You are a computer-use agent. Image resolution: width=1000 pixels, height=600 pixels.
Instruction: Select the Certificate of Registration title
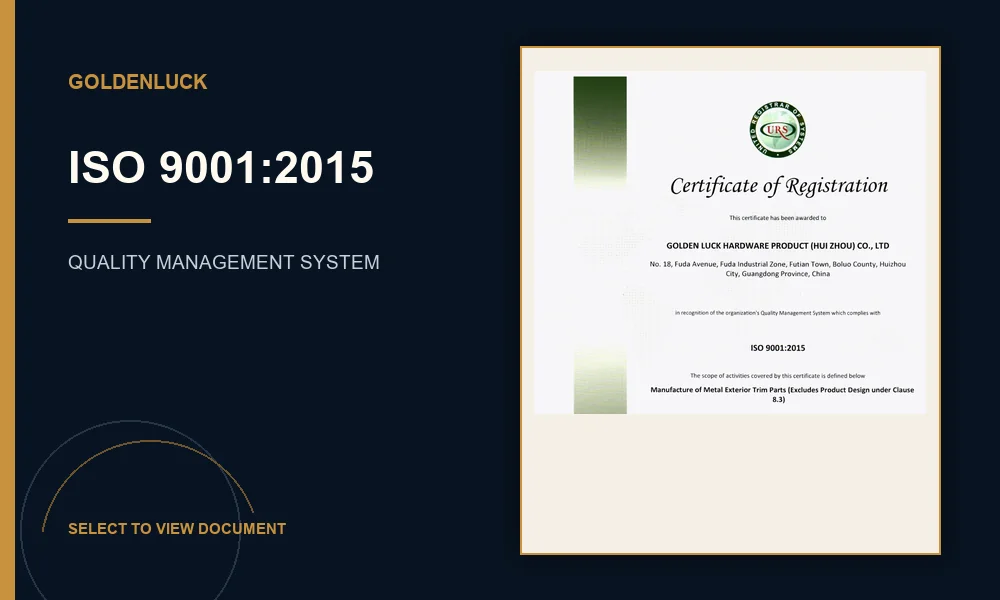pyautogui.click(x=779, y=186)
